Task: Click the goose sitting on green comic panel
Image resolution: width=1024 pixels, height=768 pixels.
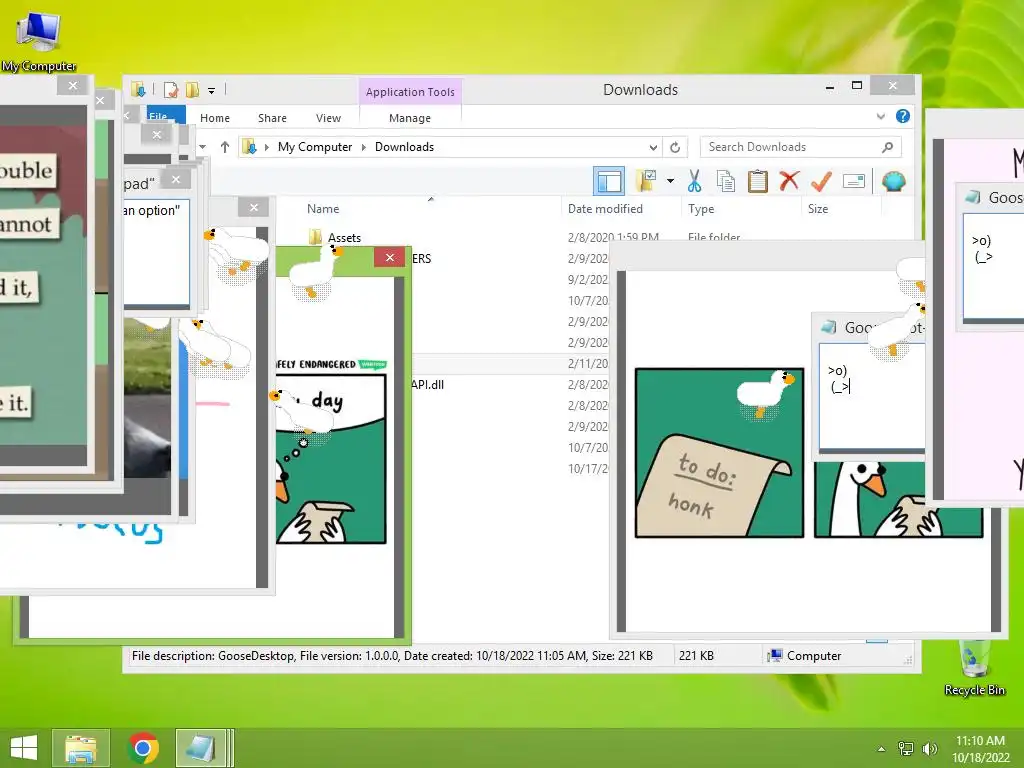Action: (765, 392)
